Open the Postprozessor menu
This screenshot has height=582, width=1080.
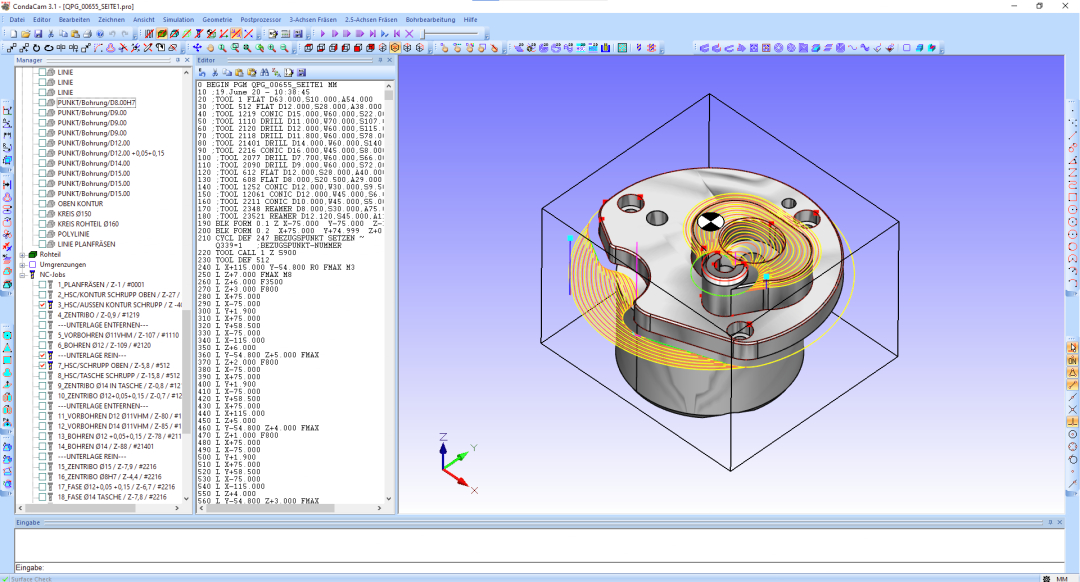click(x=260, y=19)
